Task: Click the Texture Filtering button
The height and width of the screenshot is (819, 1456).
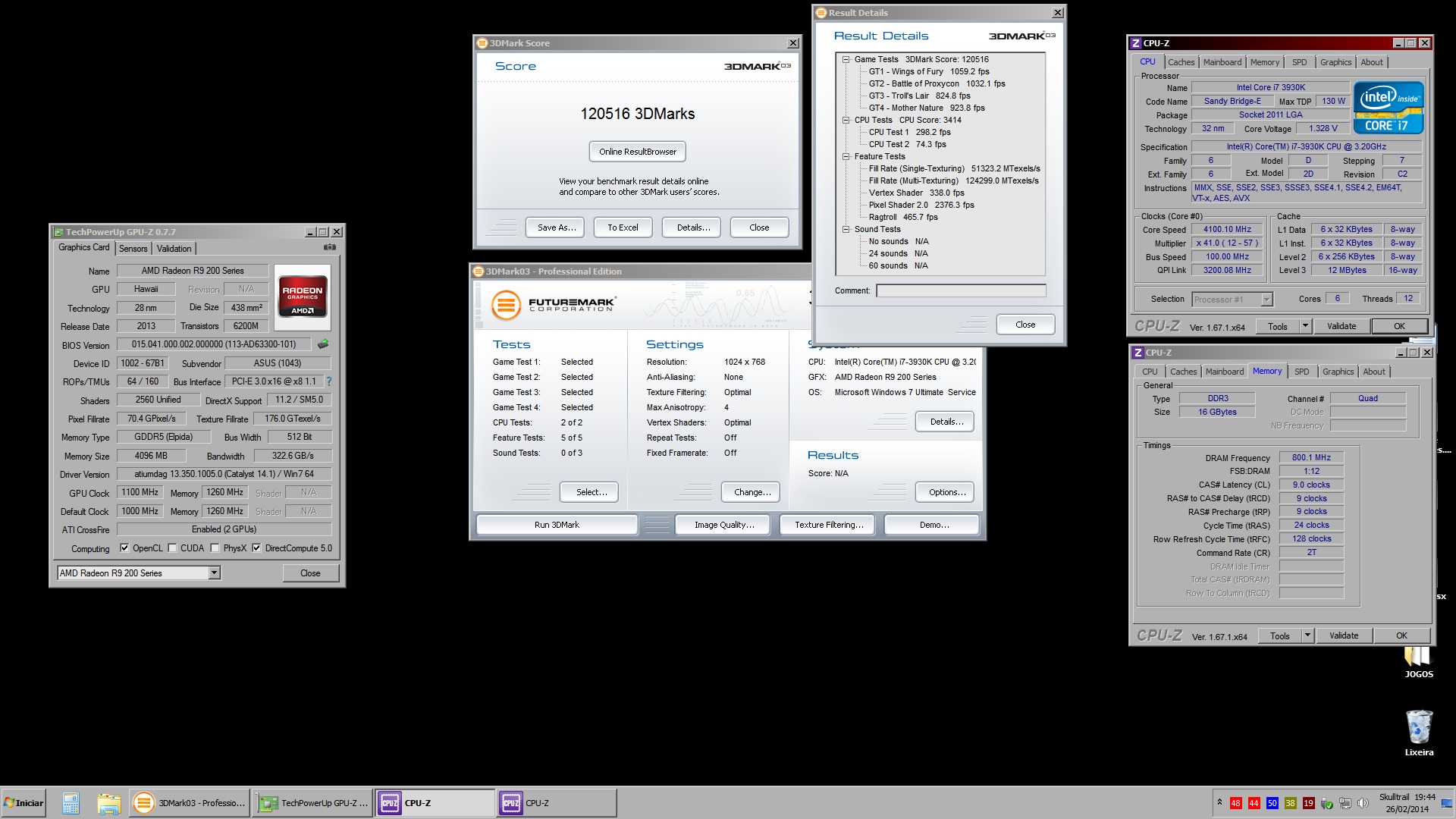Action: click(x=829, y=525)
